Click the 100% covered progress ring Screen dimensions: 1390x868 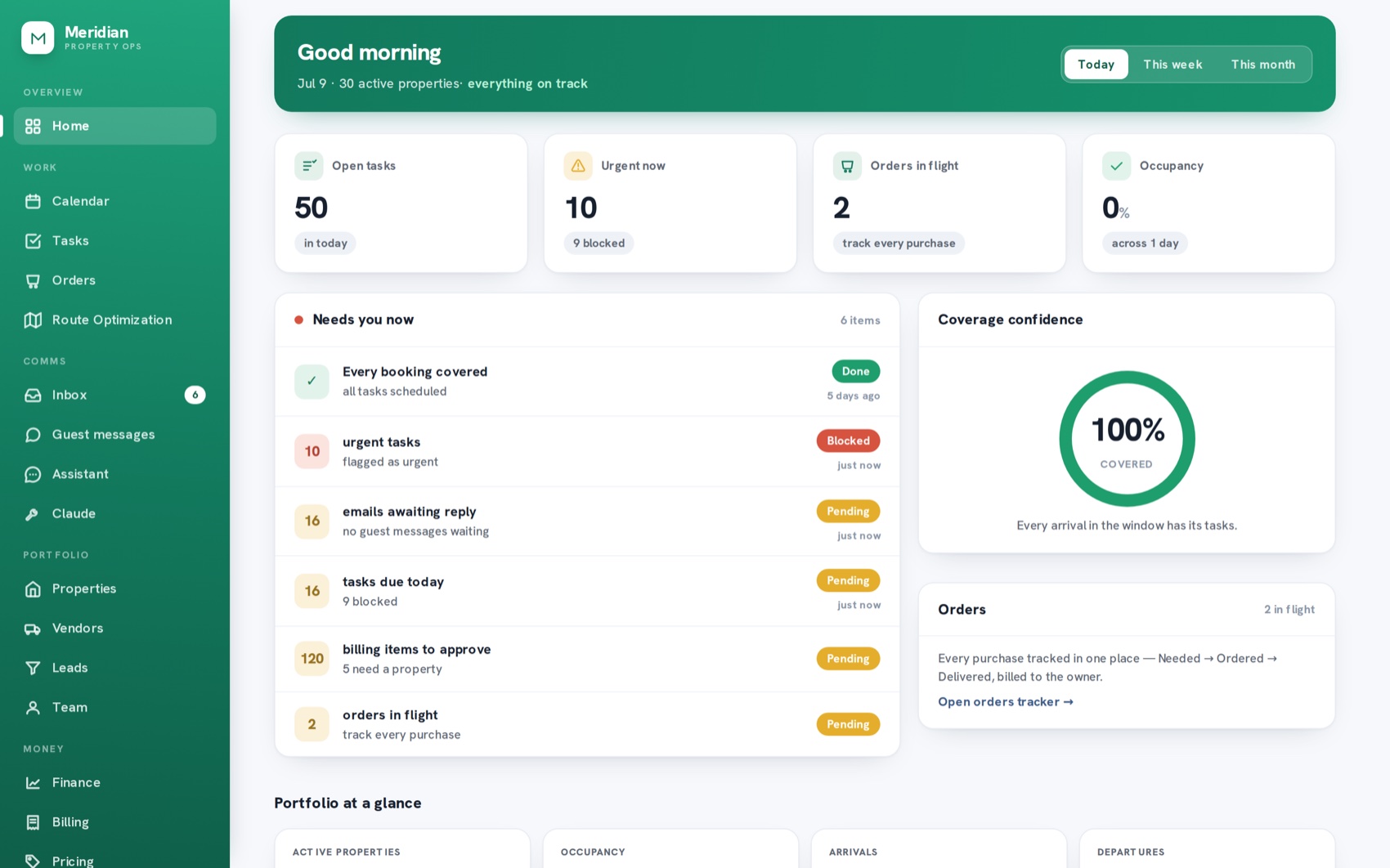coord(1127,439)
